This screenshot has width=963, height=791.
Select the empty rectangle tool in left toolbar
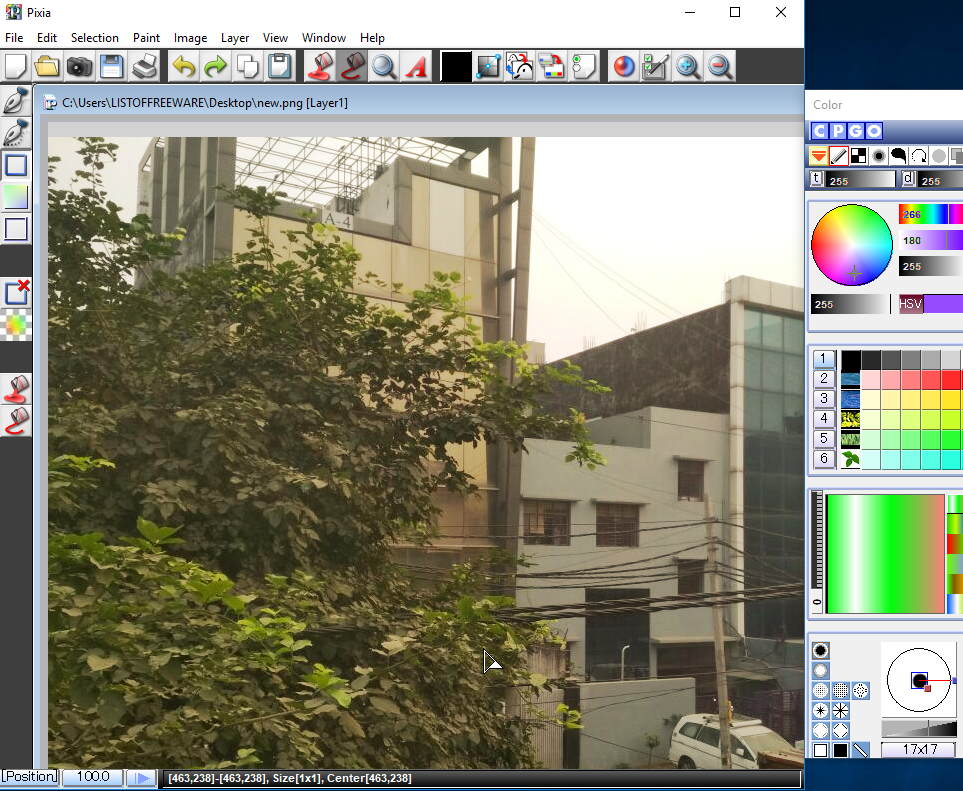point(16,229)
